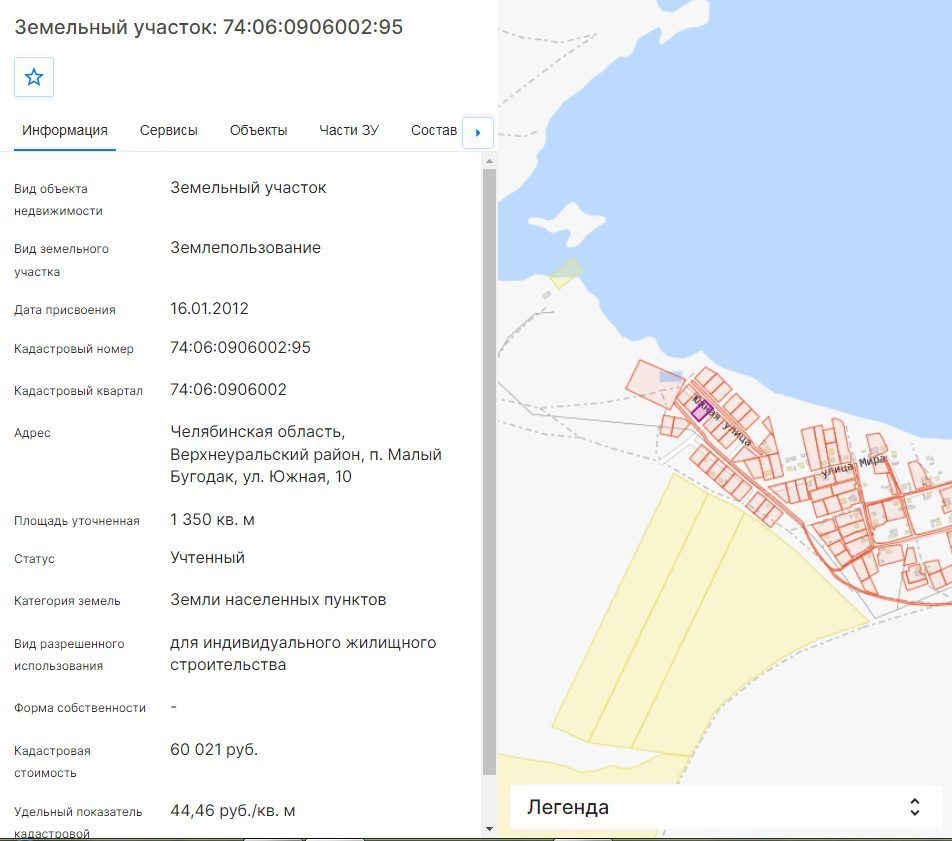Click the dash value beside Форма собственности
Image resolution: width=952 pixels, height=841 pixels.
coord(174,707)
